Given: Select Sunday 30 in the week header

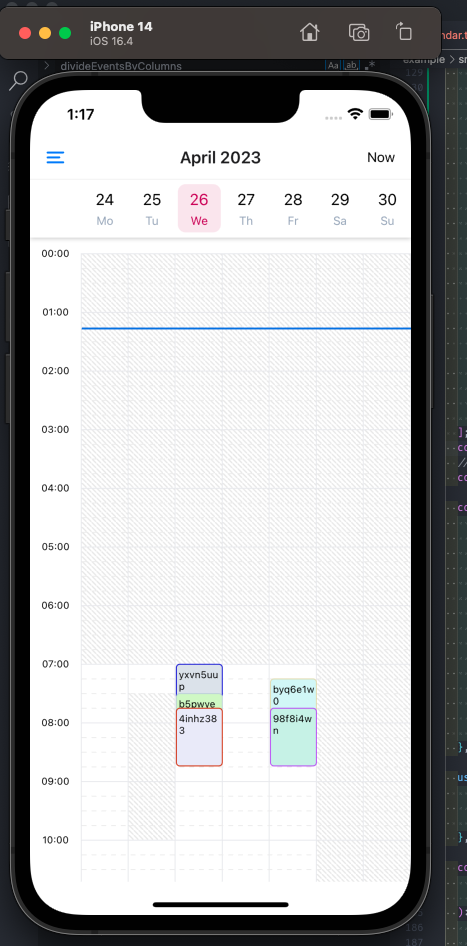Looking at the screenshot, I should pyautogui.click(x=387, y=208).
